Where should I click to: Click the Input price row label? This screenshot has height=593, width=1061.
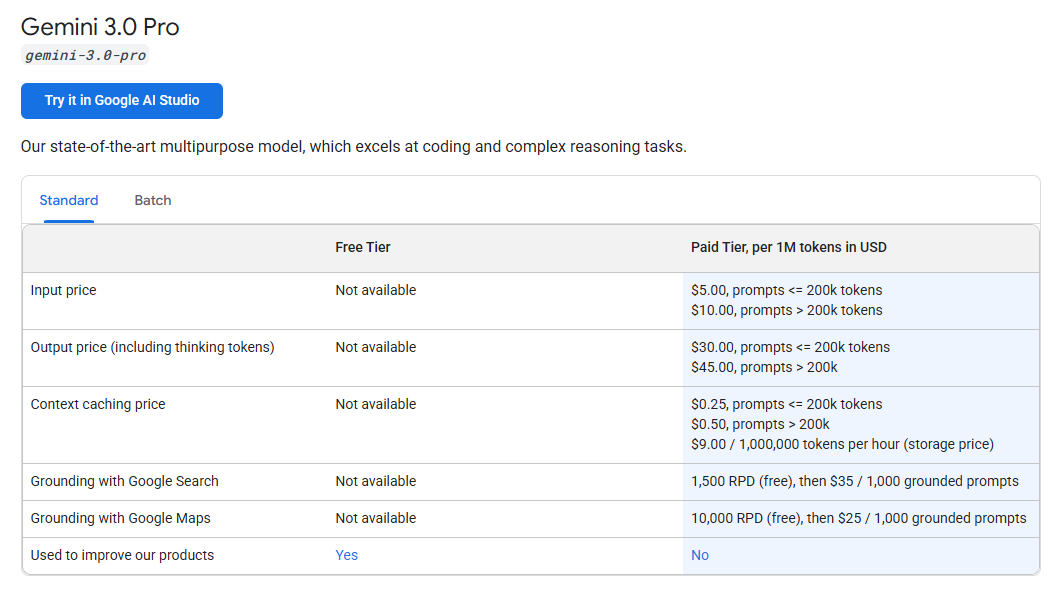click(x=64, y=290)
